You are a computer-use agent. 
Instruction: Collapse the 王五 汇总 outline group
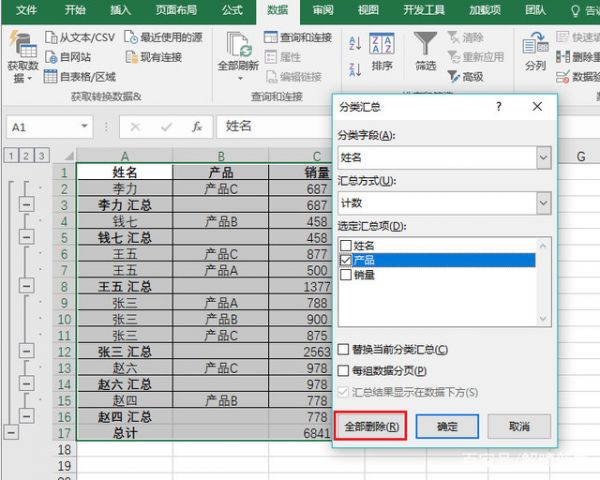pyautogui.click(x=25, y=287)
